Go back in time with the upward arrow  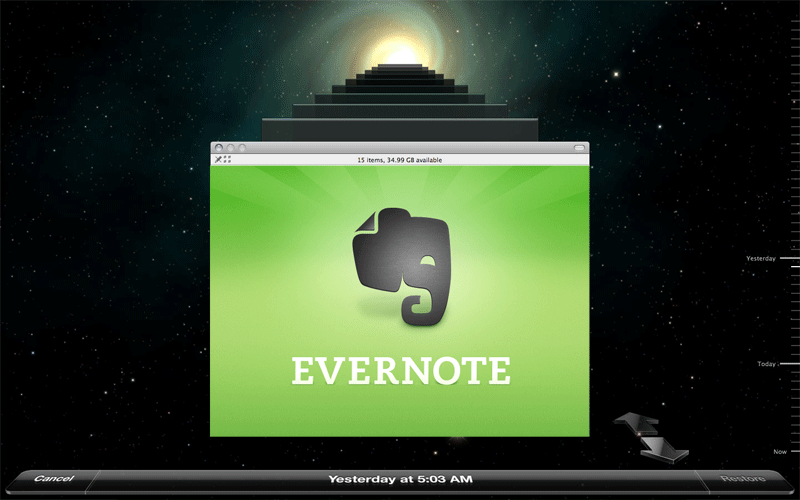click(636, 423)
